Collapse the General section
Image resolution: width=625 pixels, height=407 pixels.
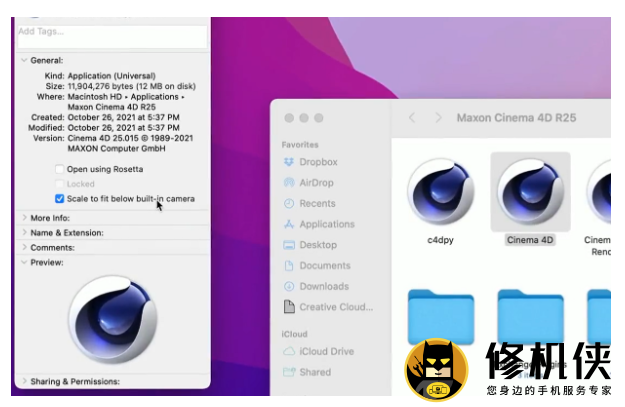(24, 60)
